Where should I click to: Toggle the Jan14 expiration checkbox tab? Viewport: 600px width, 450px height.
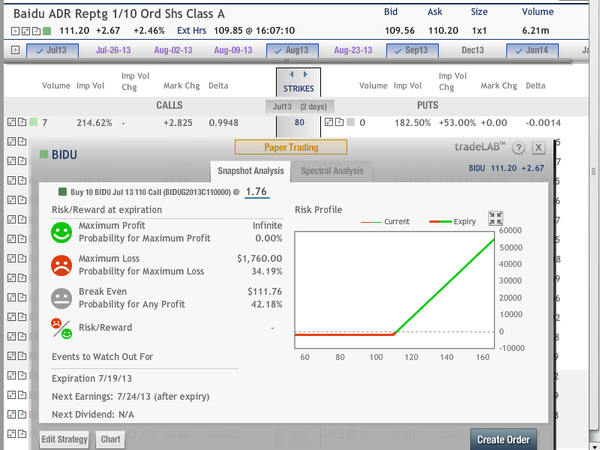click(532, 51)
